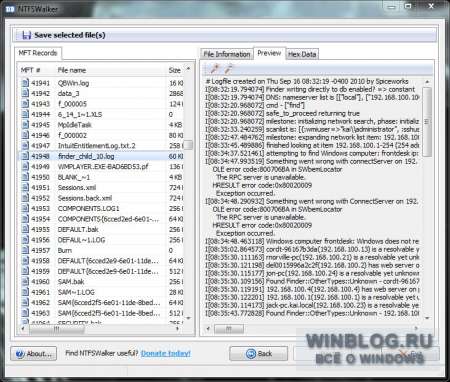Click the About question mark icon

point(20,354)
